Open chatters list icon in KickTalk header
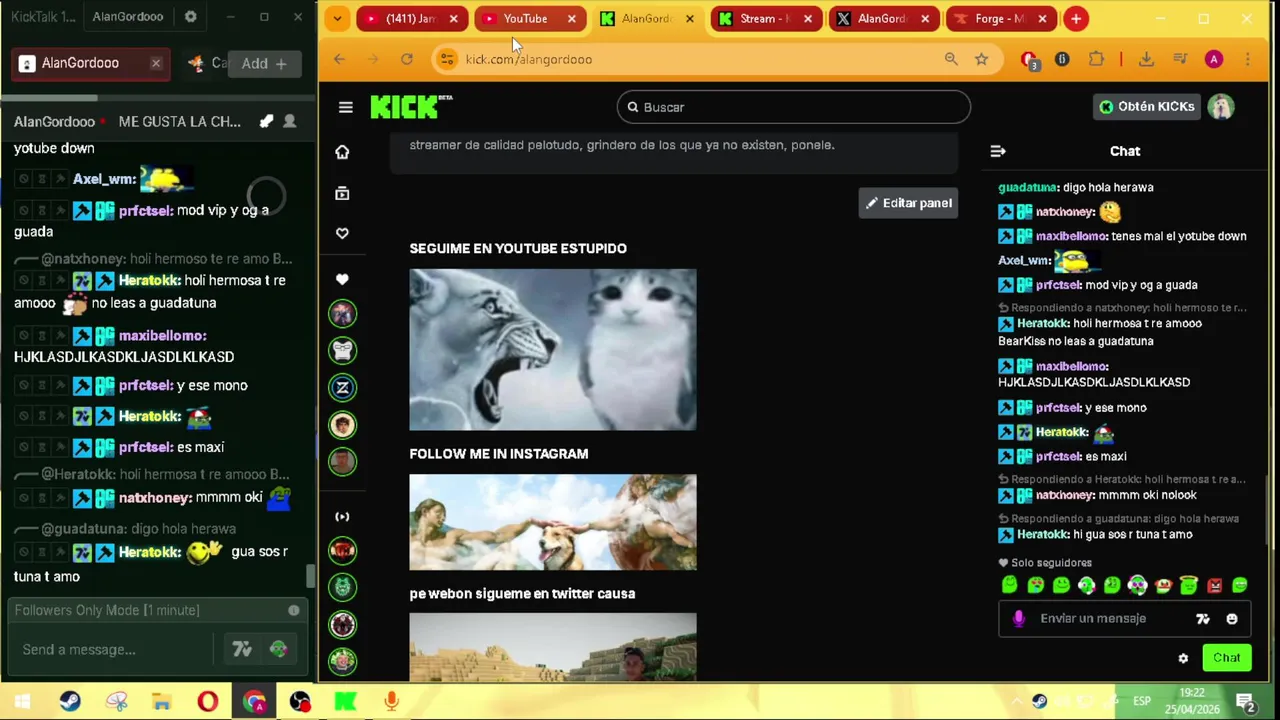Screen dimensions: 1280x720 pos(289,121)
